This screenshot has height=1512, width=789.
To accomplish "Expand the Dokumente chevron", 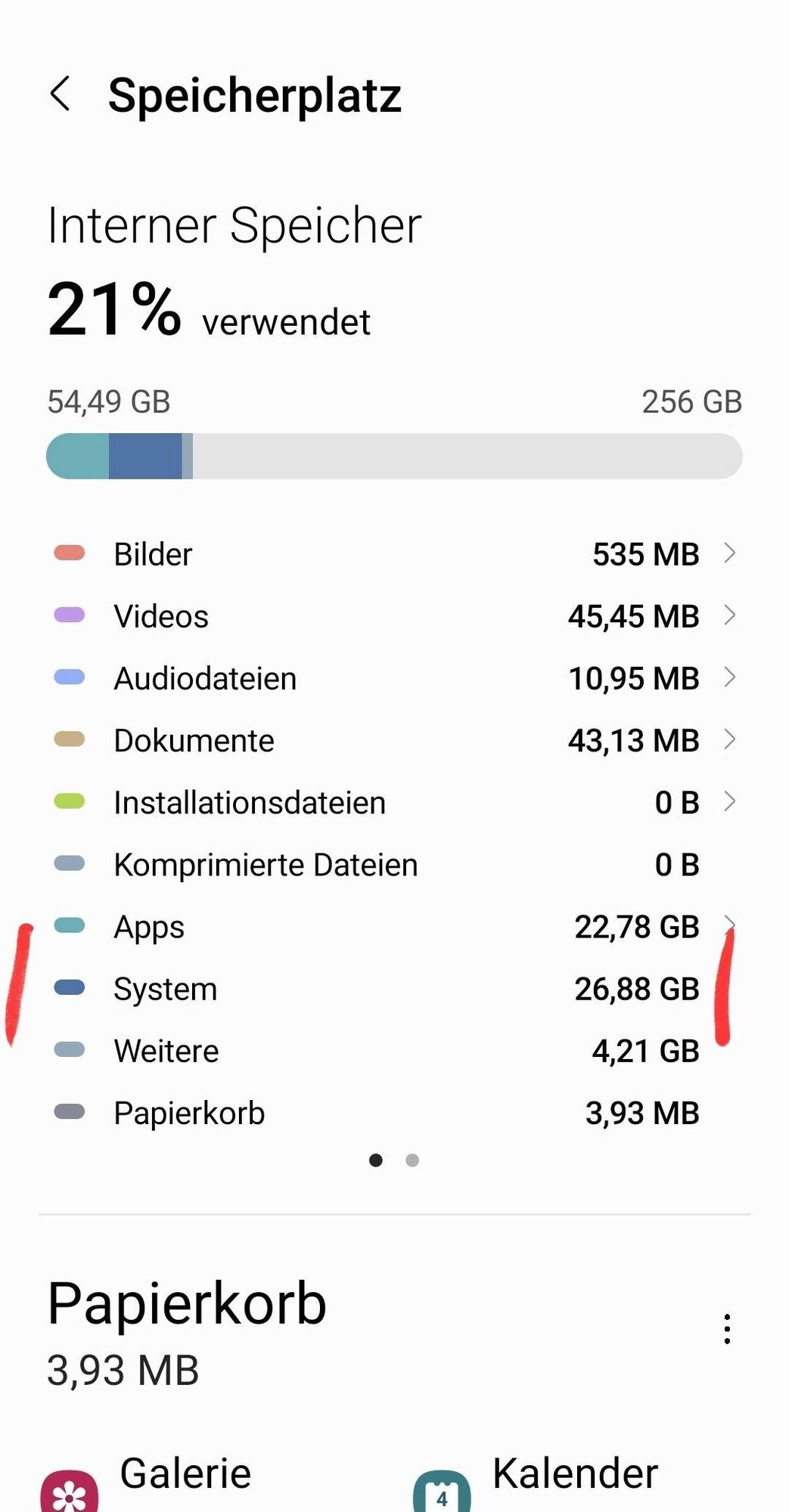I will coord(729,739).
